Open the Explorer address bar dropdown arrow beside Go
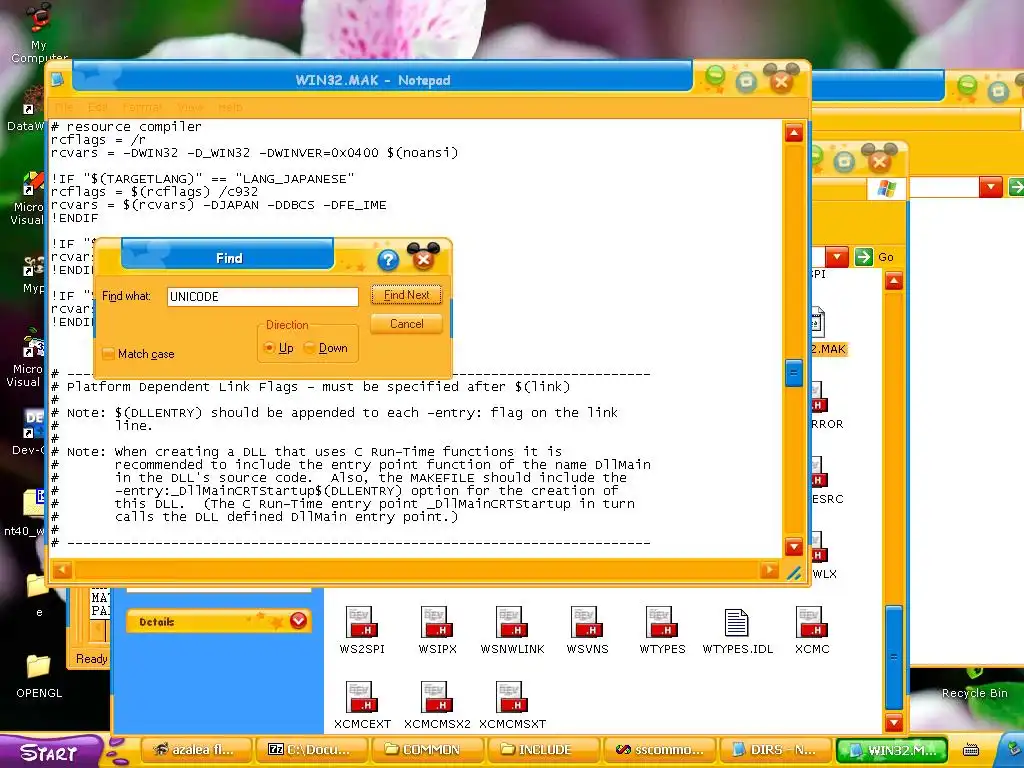Viewport: 1024px width, 768px height. coord(837,257)
